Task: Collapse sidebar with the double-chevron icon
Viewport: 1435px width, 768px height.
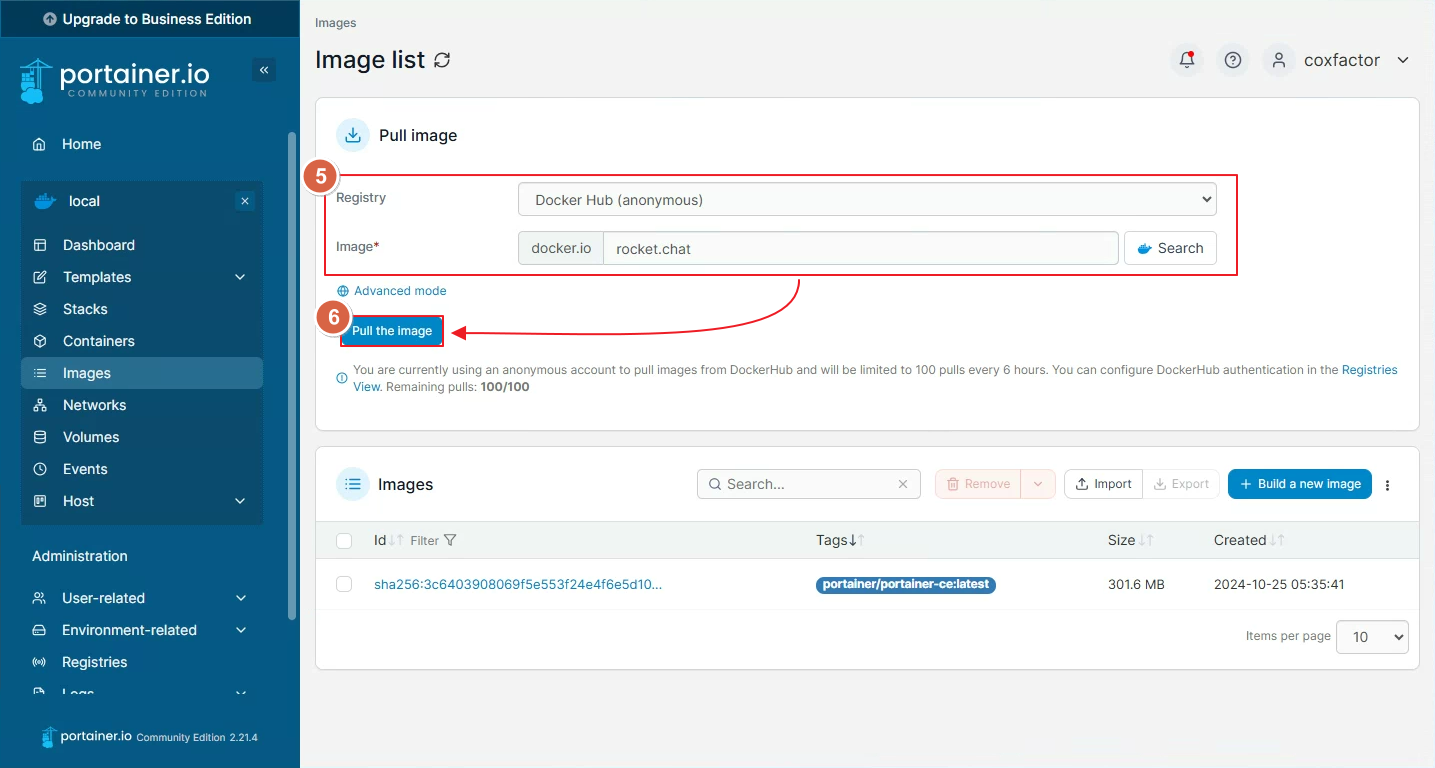Action: 264,70
